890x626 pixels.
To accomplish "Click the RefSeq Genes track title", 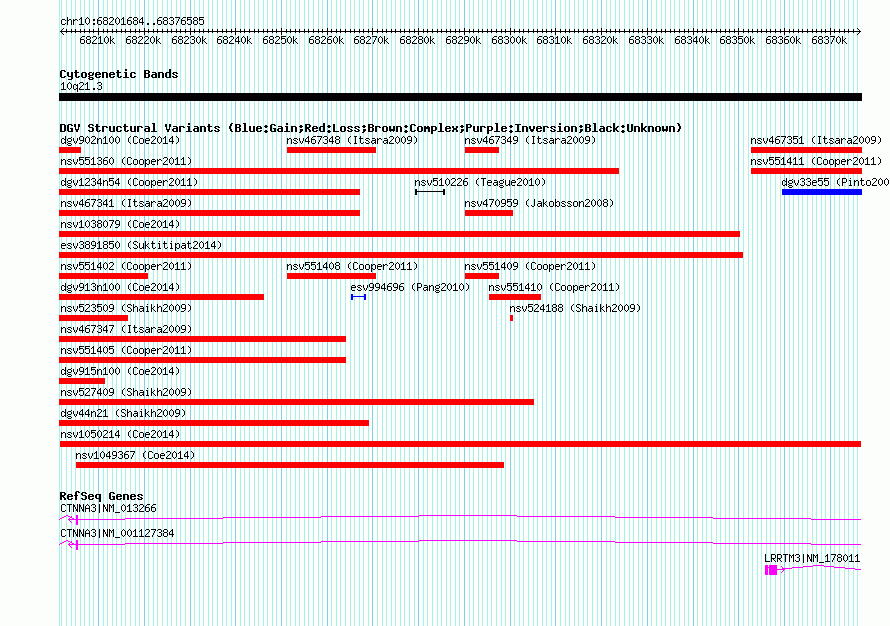I will pos(101,496).
